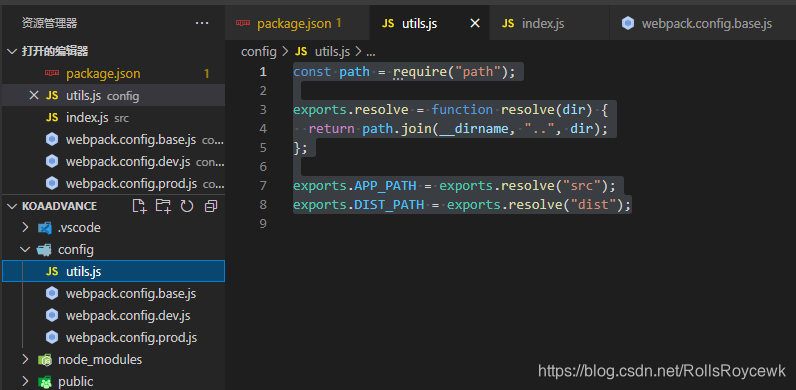Open index.js src in open editors
796x390 pixels.
[114, 118]
